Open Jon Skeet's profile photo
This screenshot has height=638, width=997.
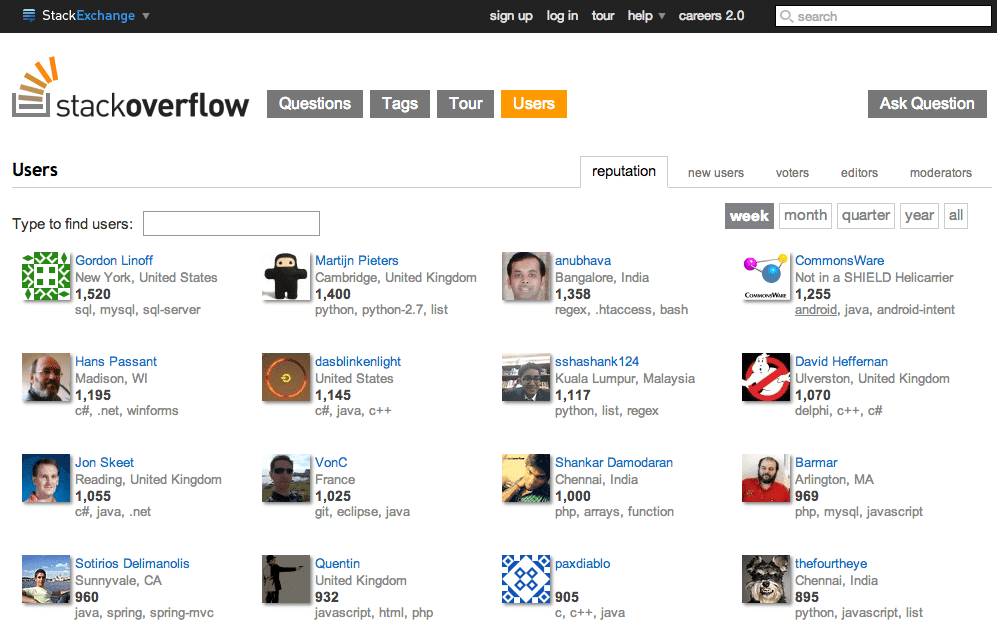tap(46, 478)
